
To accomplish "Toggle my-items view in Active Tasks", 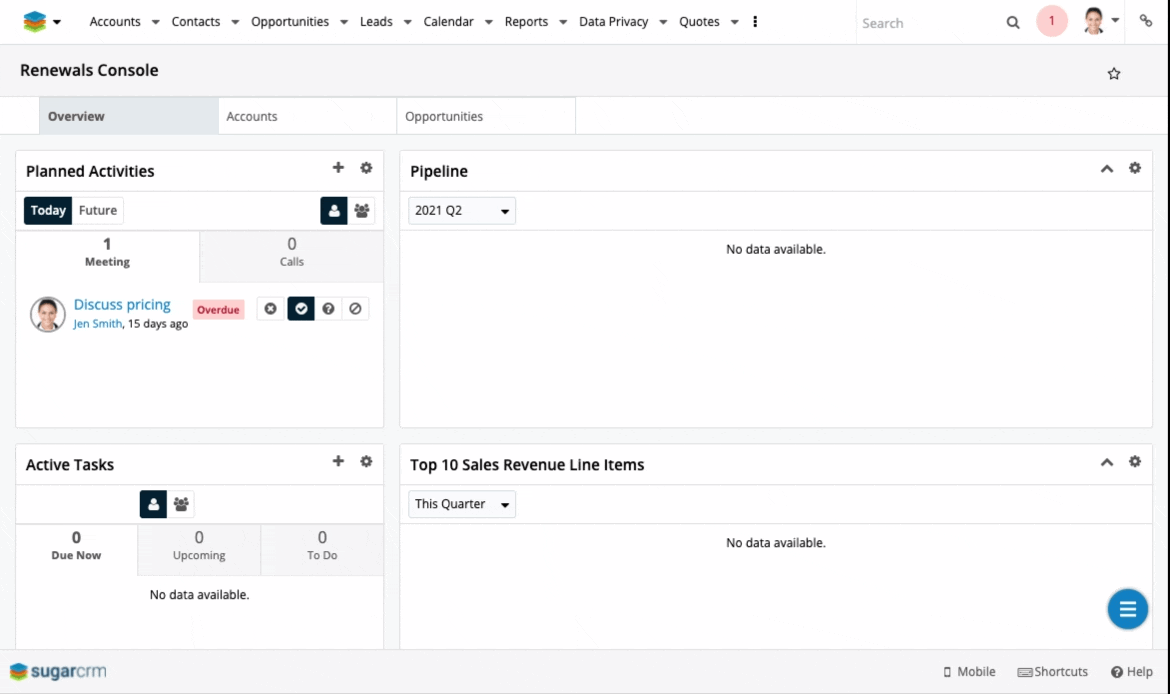I will (153, 505).
